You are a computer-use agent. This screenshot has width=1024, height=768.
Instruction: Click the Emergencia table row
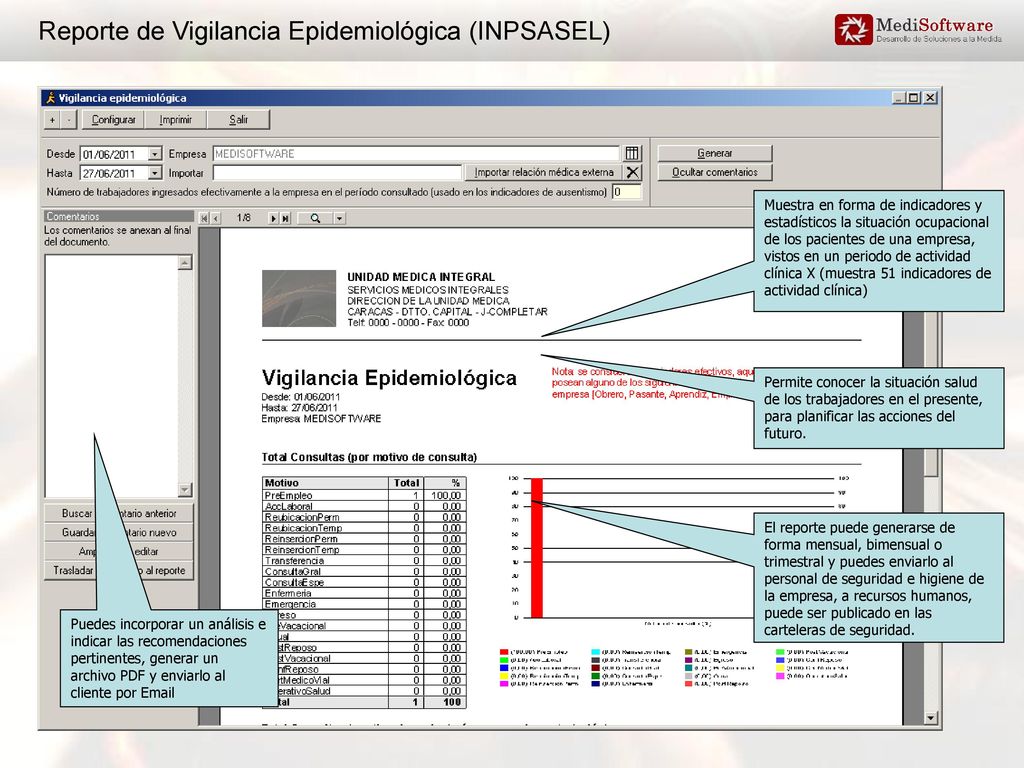364,604
